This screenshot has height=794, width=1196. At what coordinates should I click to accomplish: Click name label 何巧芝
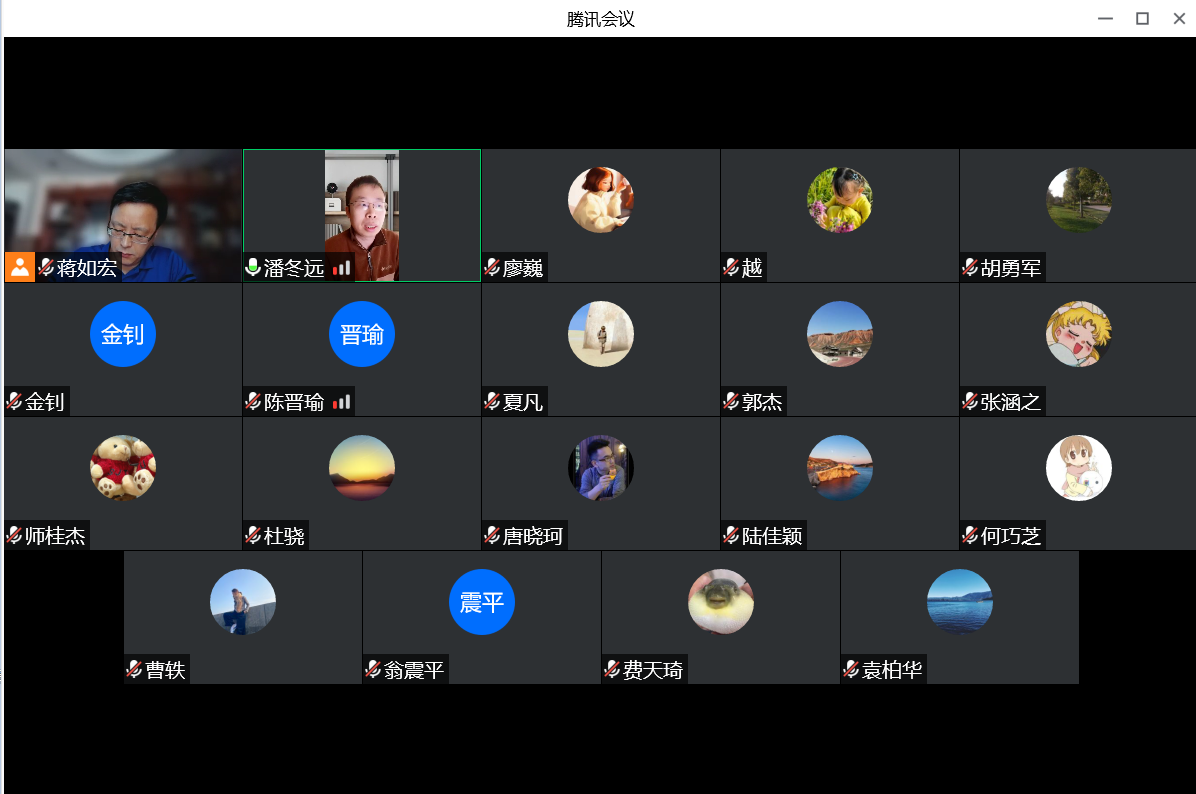[1011, 536]
